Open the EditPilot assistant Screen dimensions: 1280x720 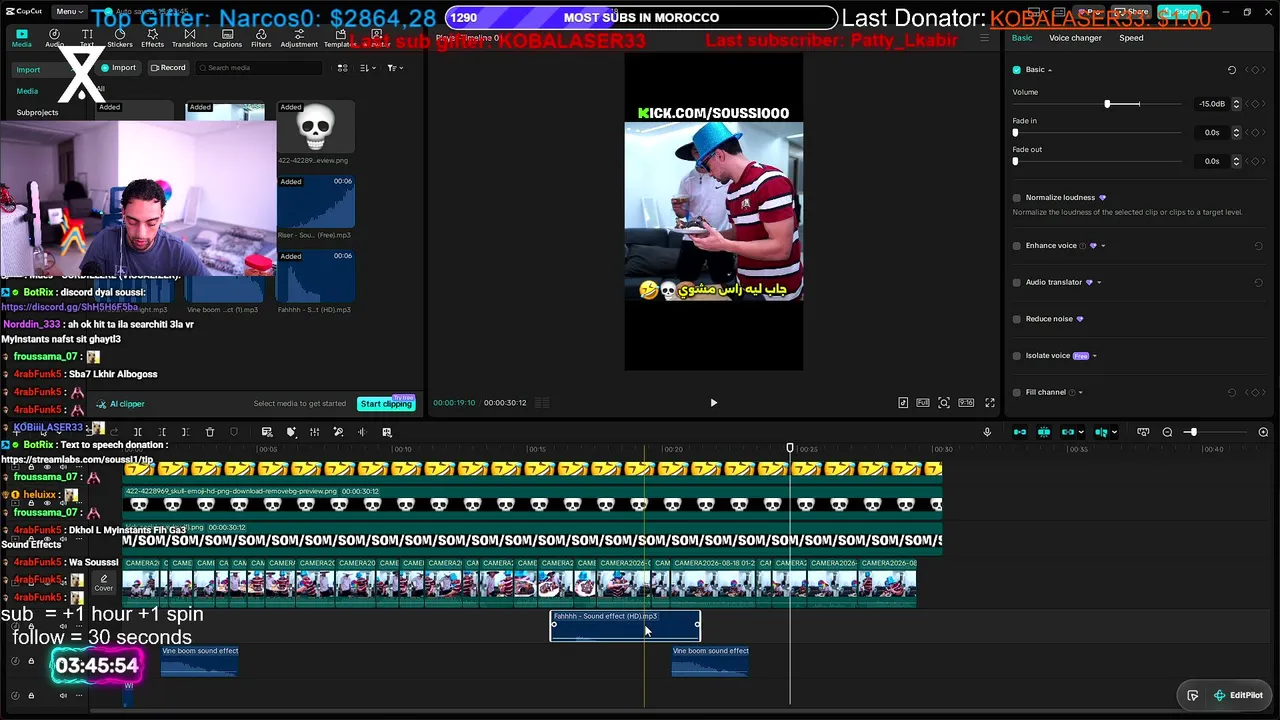point(1238,695)
